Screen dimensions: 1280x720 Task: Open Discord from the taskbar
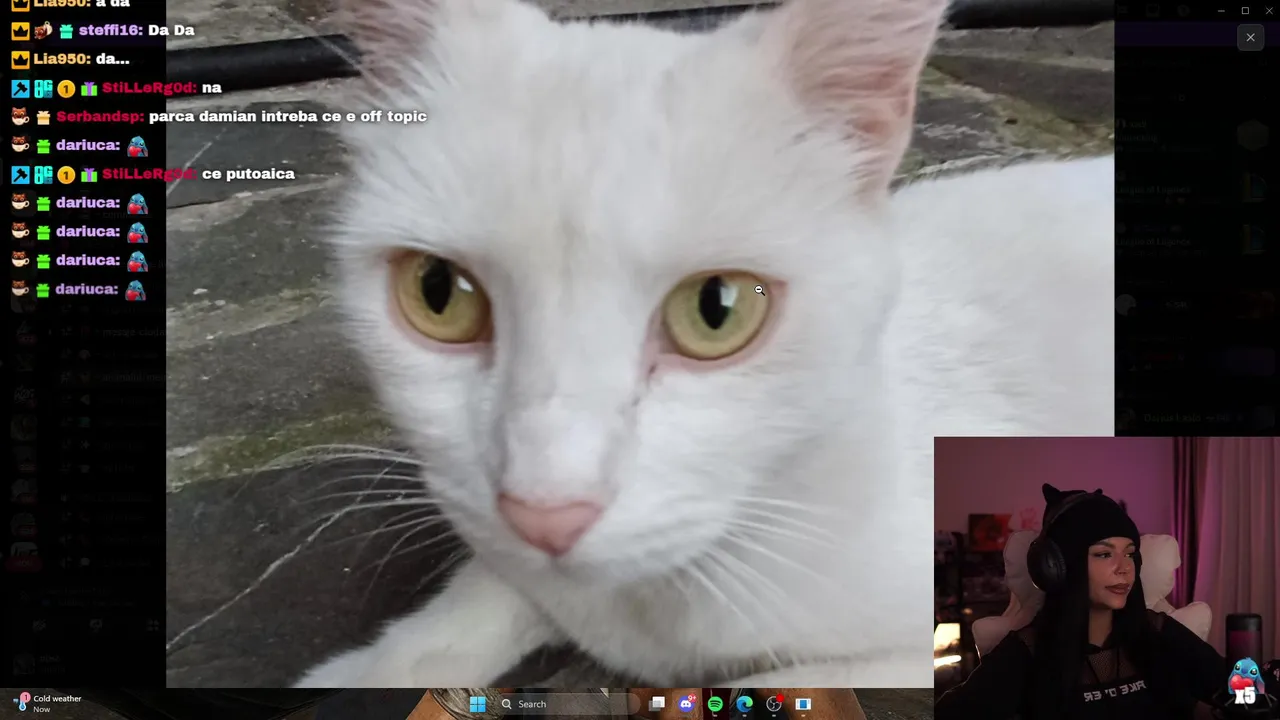point(686,704)
